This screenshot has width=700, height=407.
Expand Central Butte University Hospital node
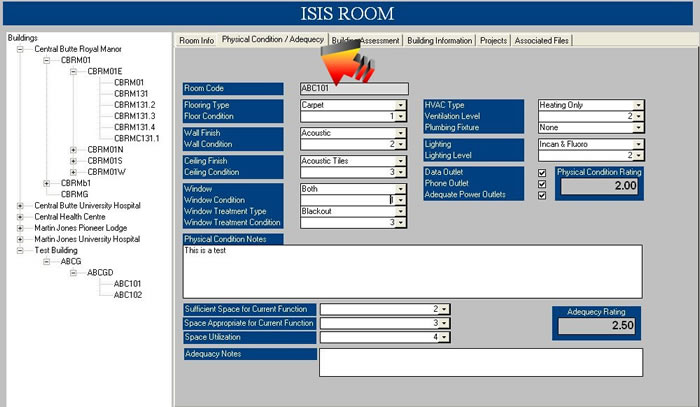20,206
